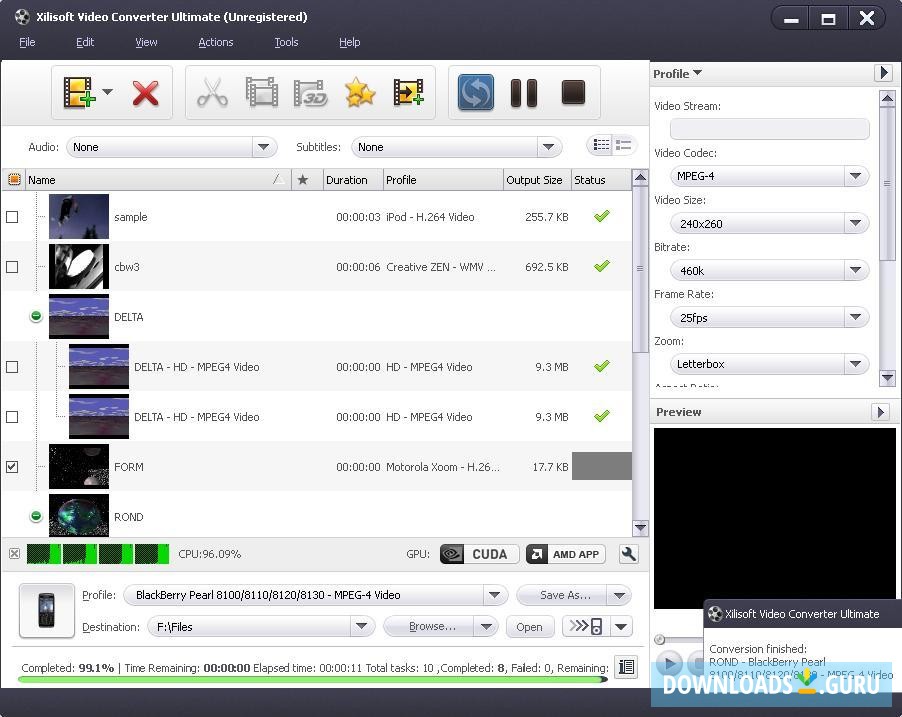Enable NVIDIA CUDA GPU acceleration
The height and width of the screenshot is (717, 902).
(479, 554)
